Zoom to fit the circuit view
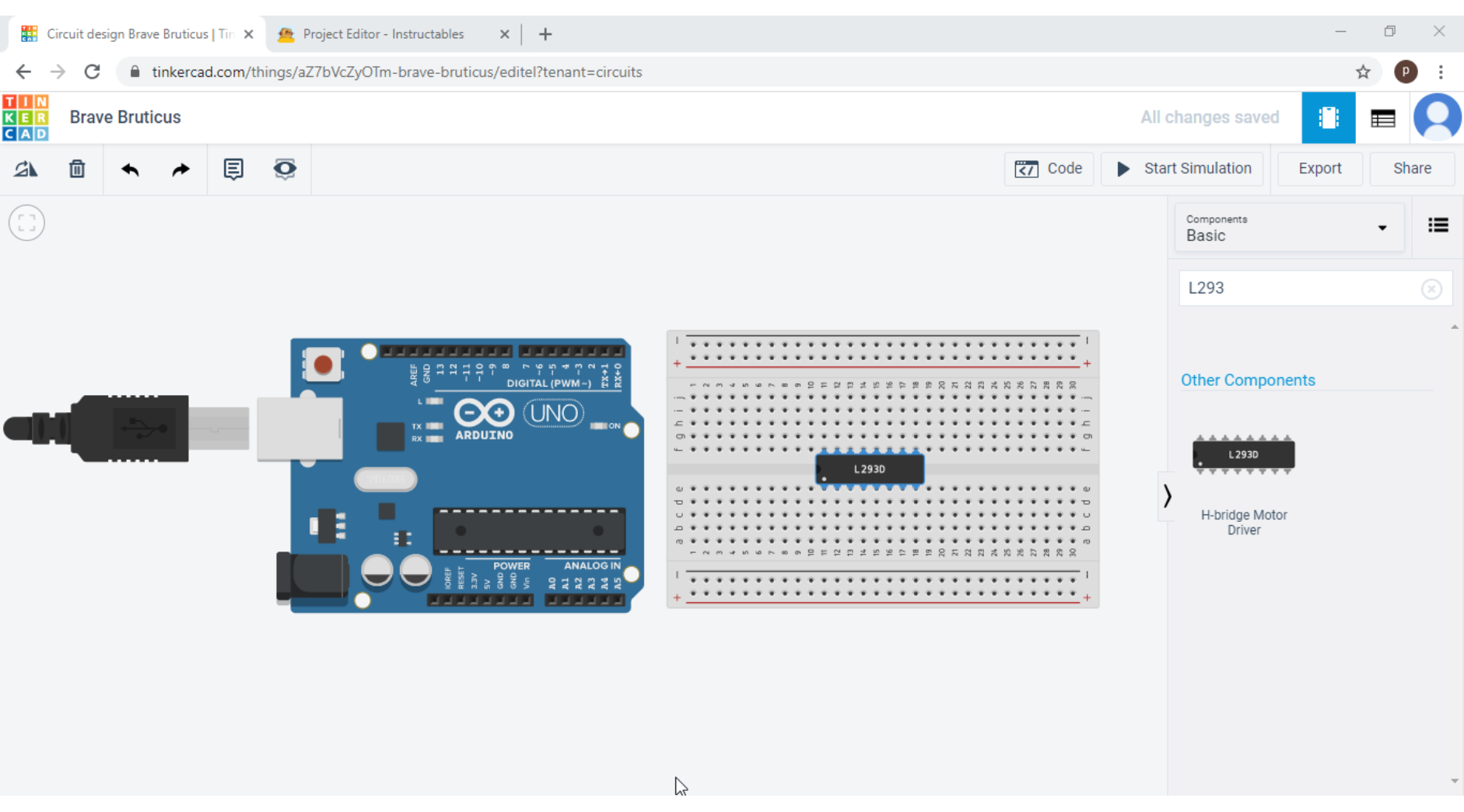Viewport: 1464px width, 812px height. coord(26,223)
